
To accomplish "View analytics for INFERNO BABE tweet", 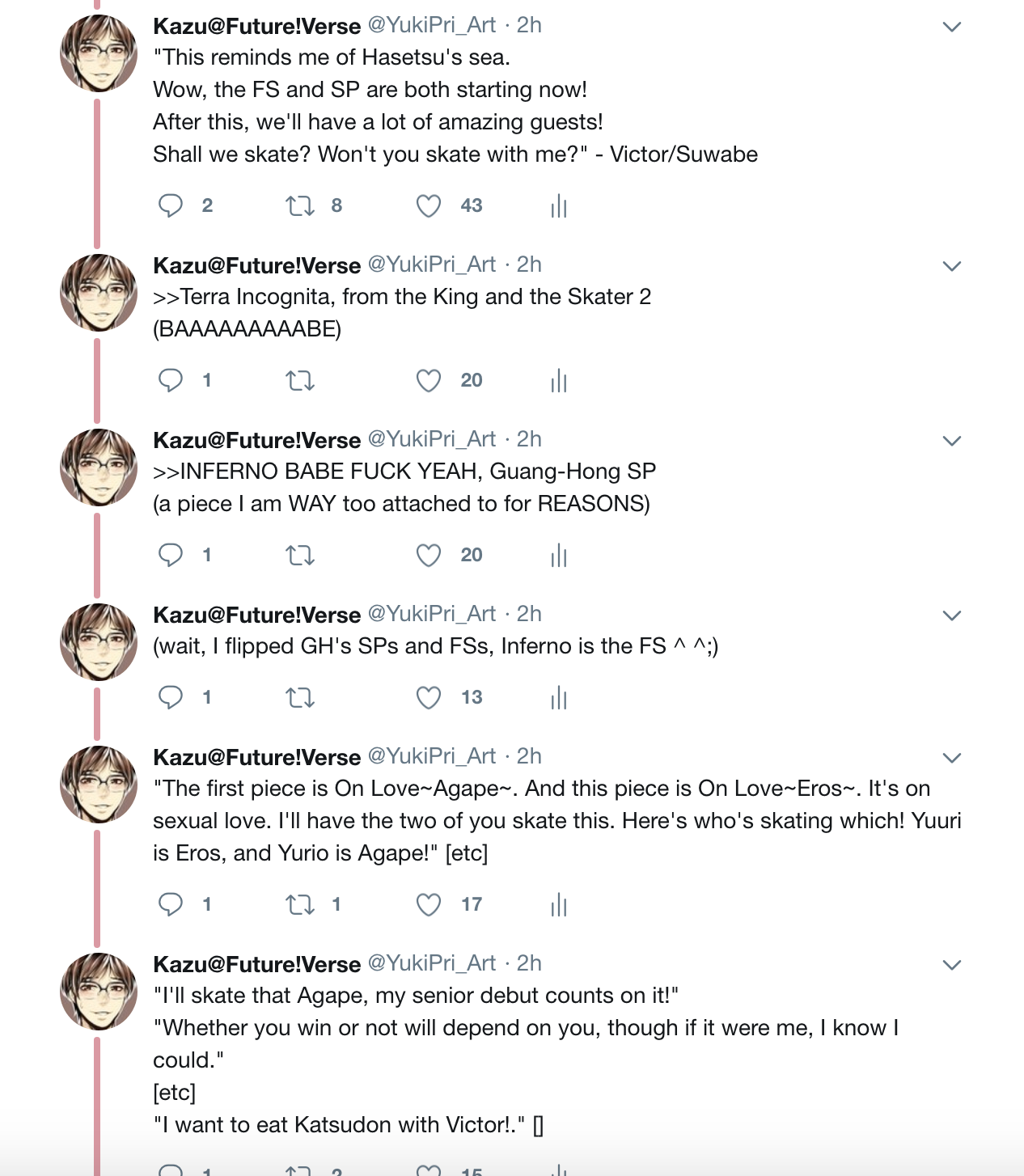I will pos(559,556).
